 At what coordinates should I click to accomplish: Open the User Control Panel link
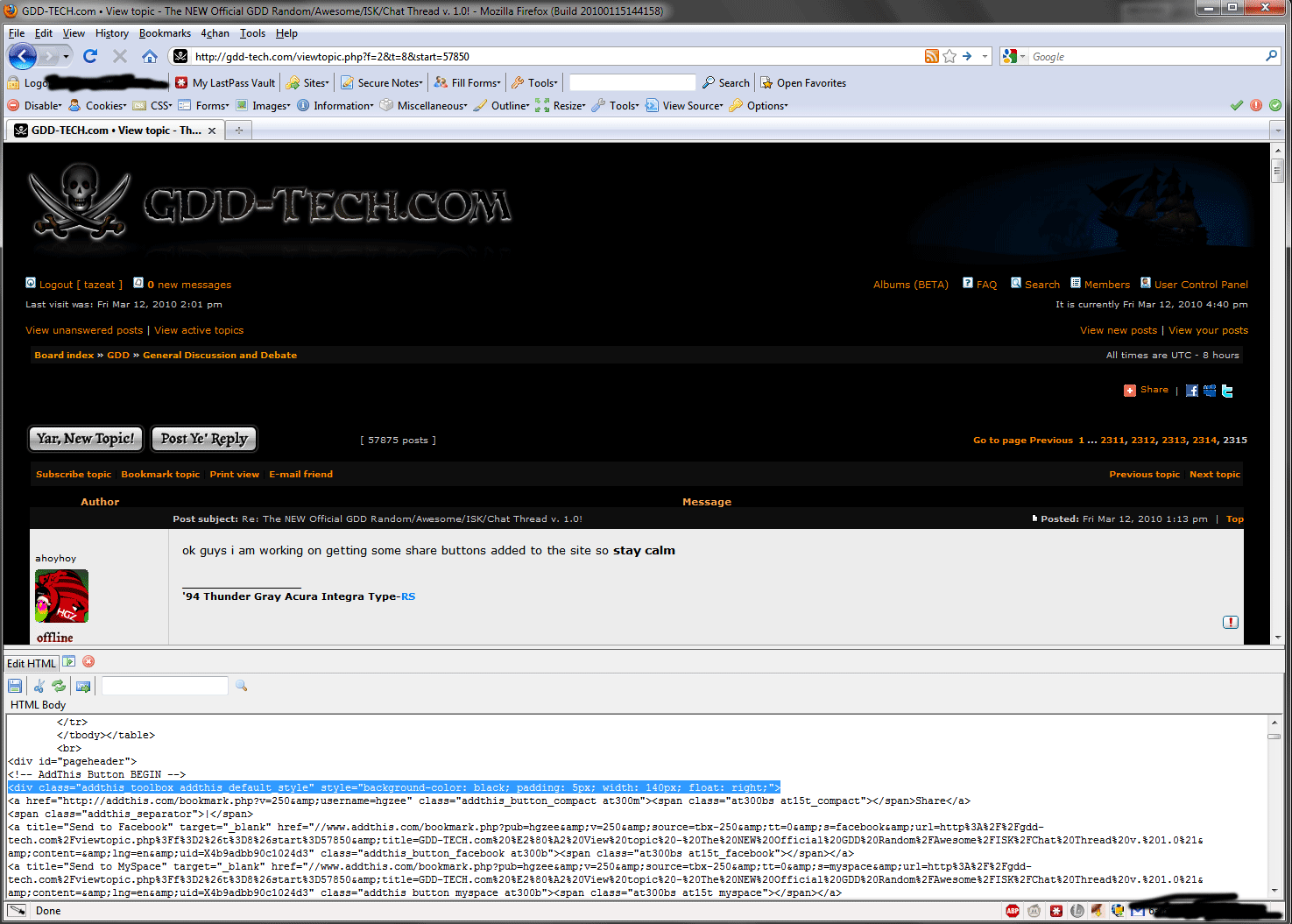click(1201, 285)
